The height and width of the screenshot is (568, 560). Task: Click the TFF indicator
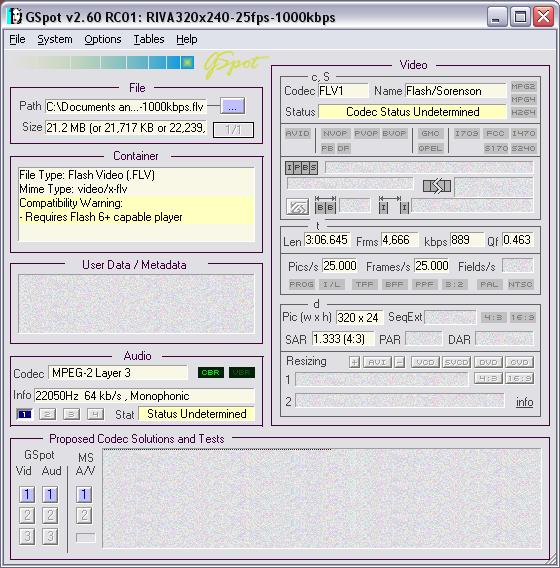click(364, 284)
